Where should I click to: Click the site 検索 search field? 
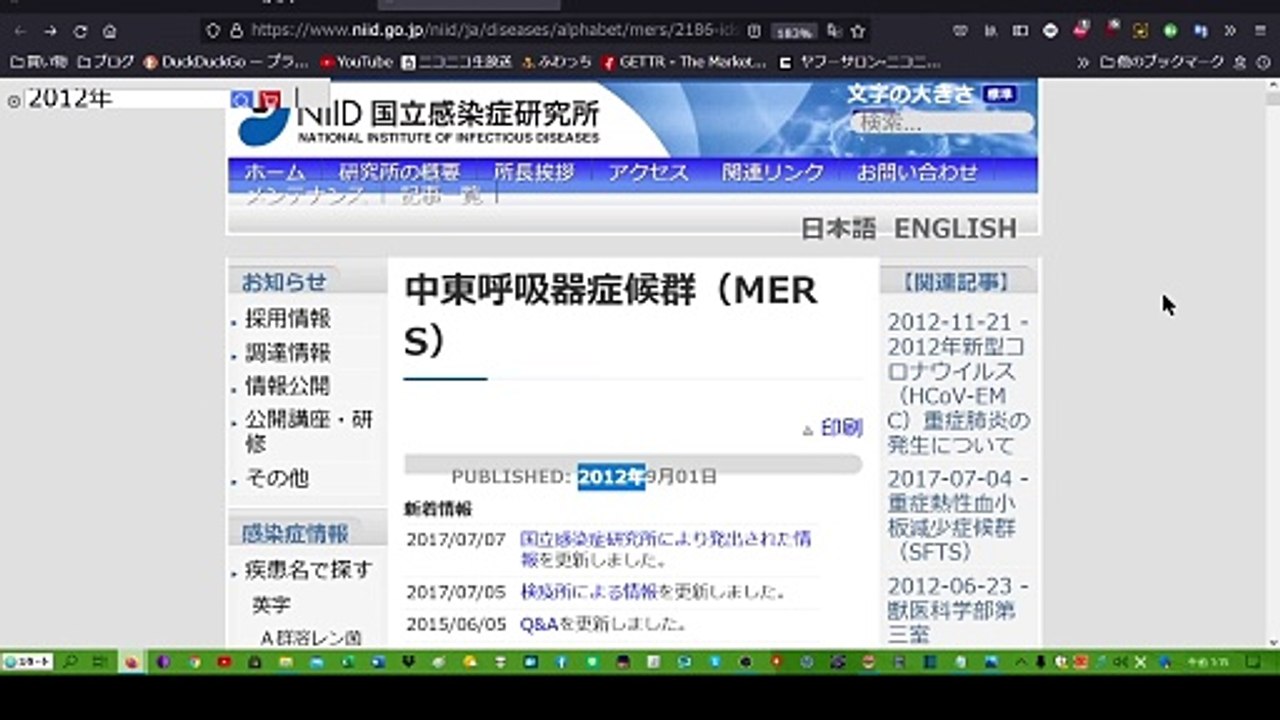[x=941, y=123]
